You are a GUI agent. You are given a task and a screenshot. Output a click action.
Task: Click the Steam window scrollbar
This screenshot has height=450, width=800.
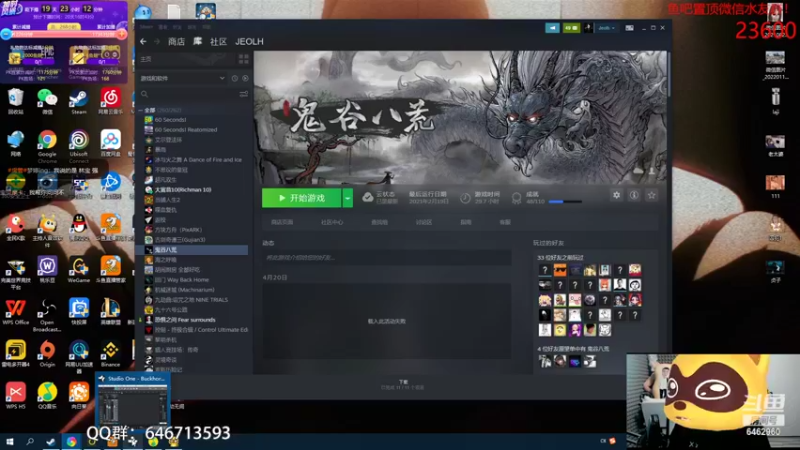coord(668,76)
